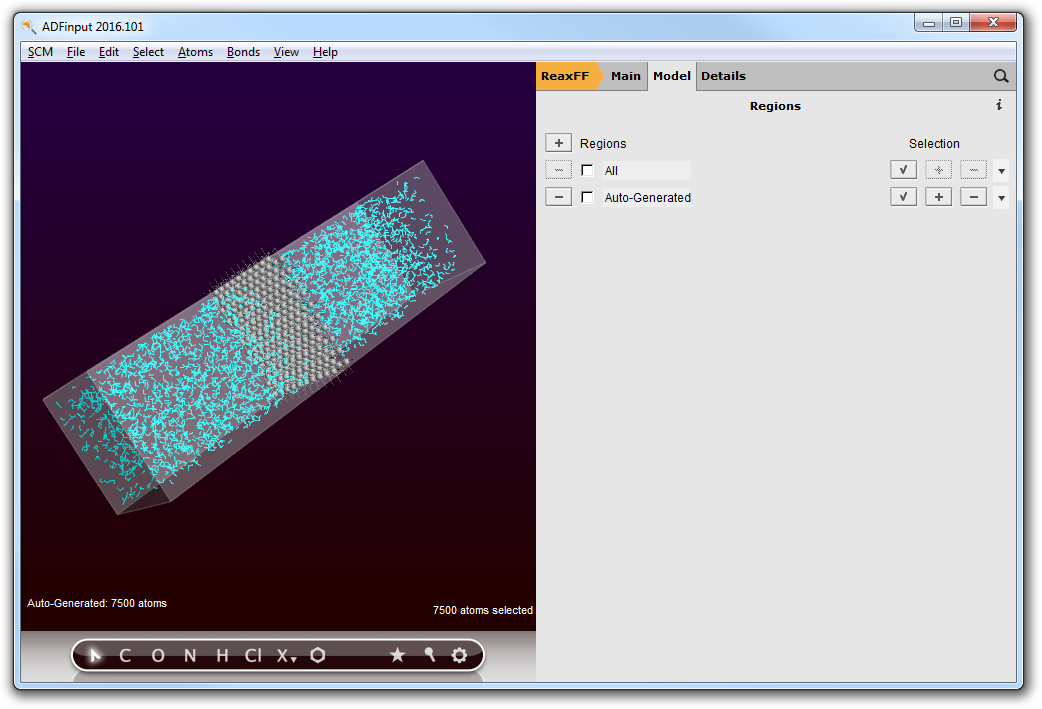Remove selection from Auto-Generated region

click(x=974, y=197)
